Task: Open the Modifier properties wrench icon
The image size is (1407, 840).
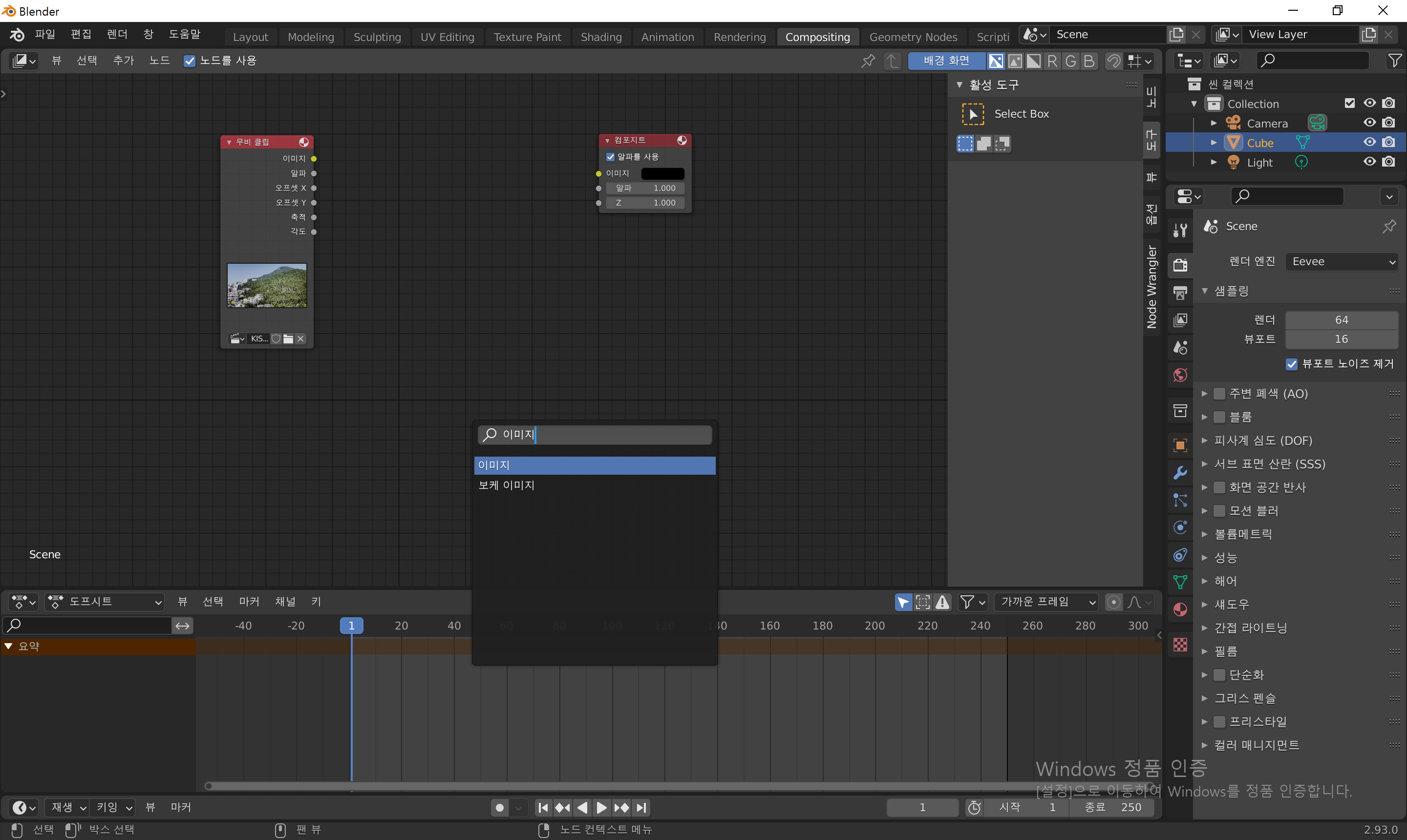Action: tap(1180, 473)
